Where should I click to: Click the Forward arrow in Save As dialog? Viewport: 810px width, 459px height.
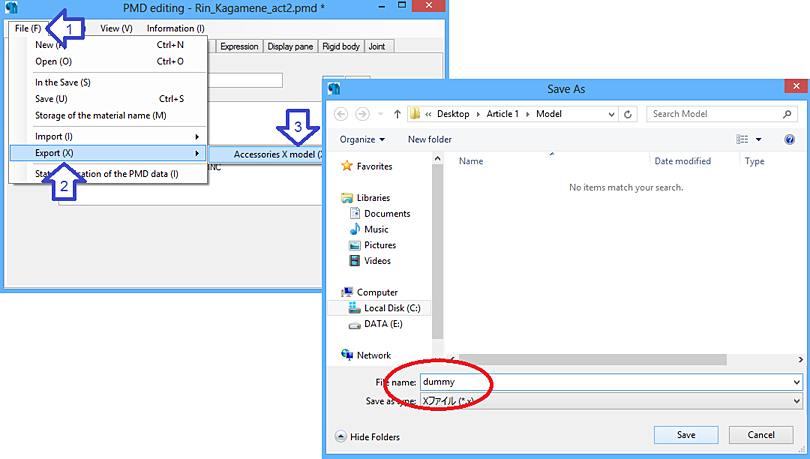(363, 114)
